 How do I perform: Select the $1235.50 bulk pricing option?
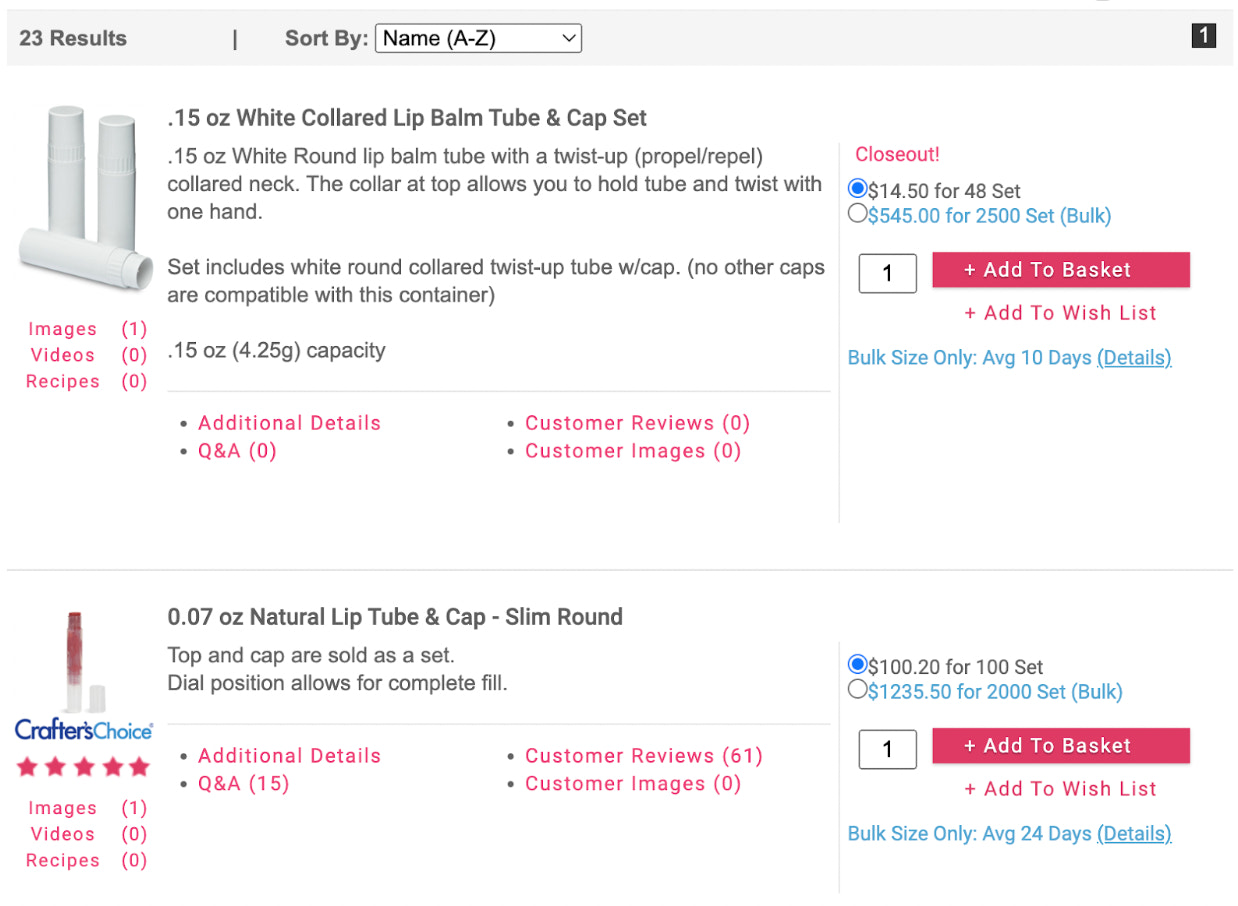(x=858, y=689)
